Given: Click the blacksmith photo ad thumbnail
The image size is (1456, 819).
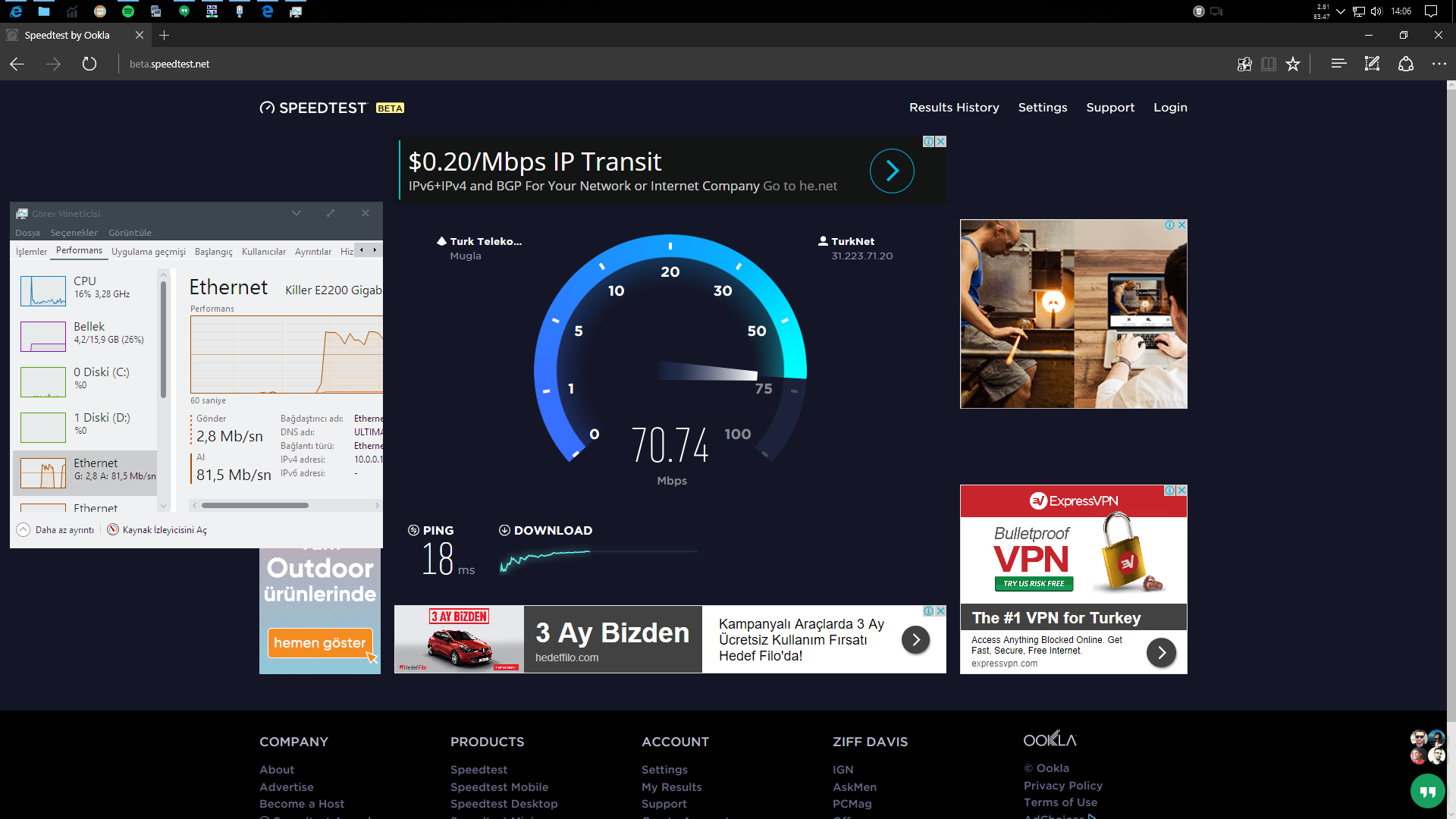Looking at the screenshot, I should [1074, 314].
